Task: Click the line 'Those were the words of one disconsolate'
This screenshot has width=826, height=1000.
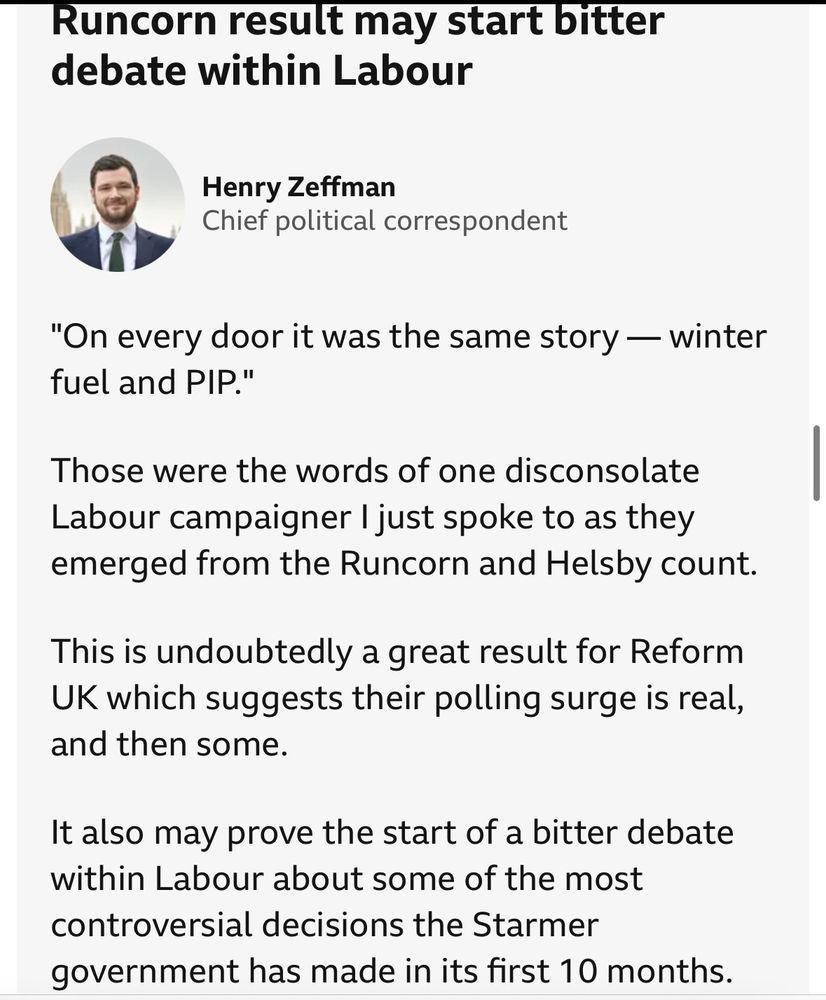Action: (375, 471)
